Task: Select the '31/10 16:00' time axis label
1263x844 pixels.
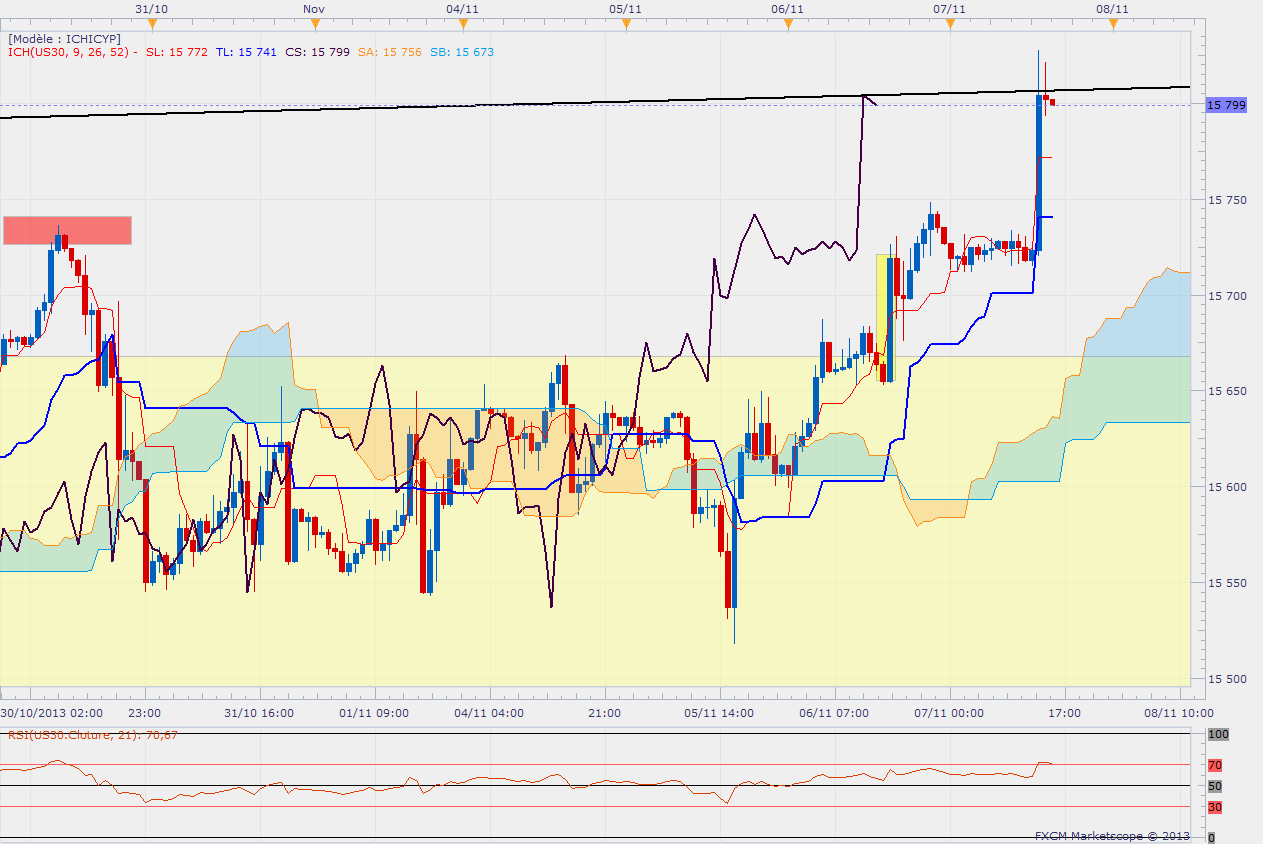Action: click(x=259, y=713)
